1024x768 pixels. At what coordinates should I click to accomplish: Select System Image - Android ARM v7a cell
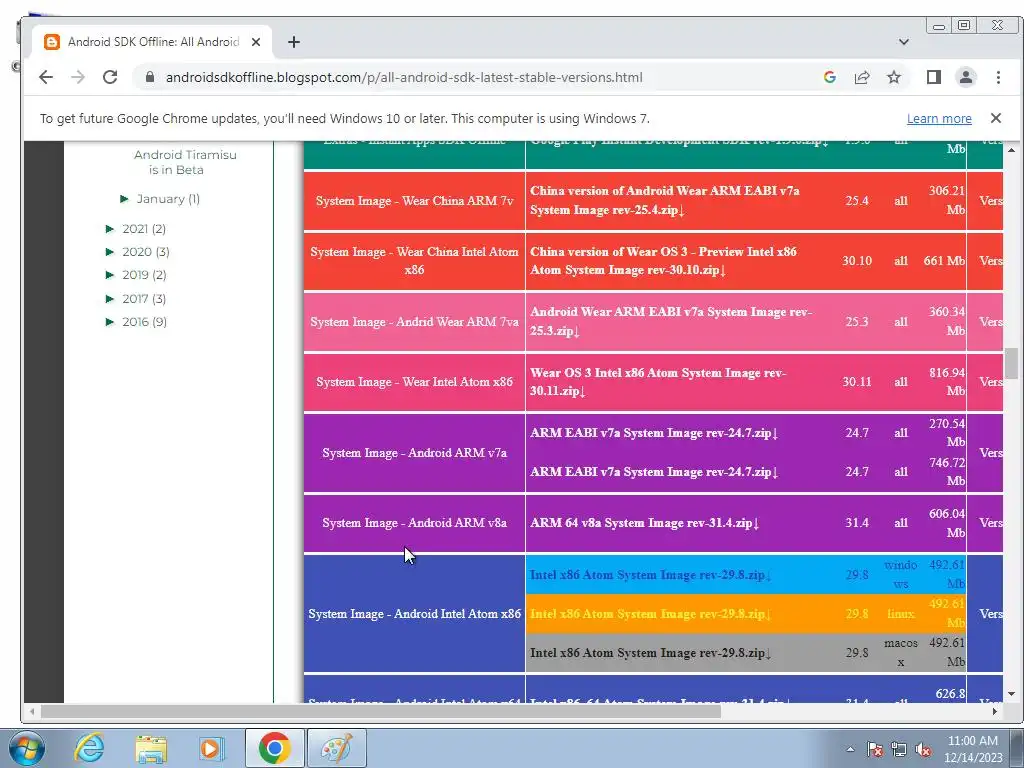415,453
